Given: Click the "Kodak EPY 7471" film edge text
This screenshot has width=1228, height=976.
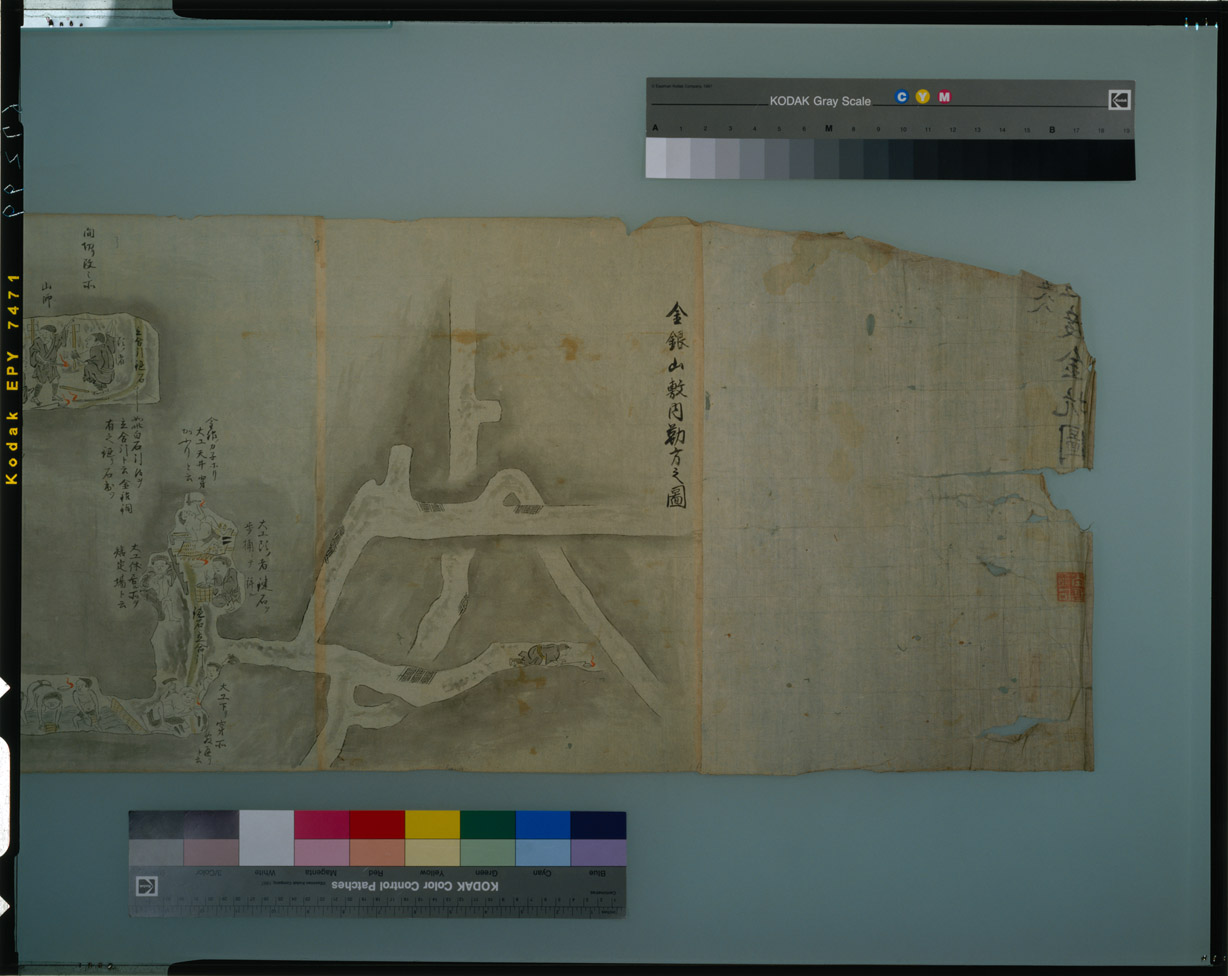Looking at the screenshot, I should 12,379.
